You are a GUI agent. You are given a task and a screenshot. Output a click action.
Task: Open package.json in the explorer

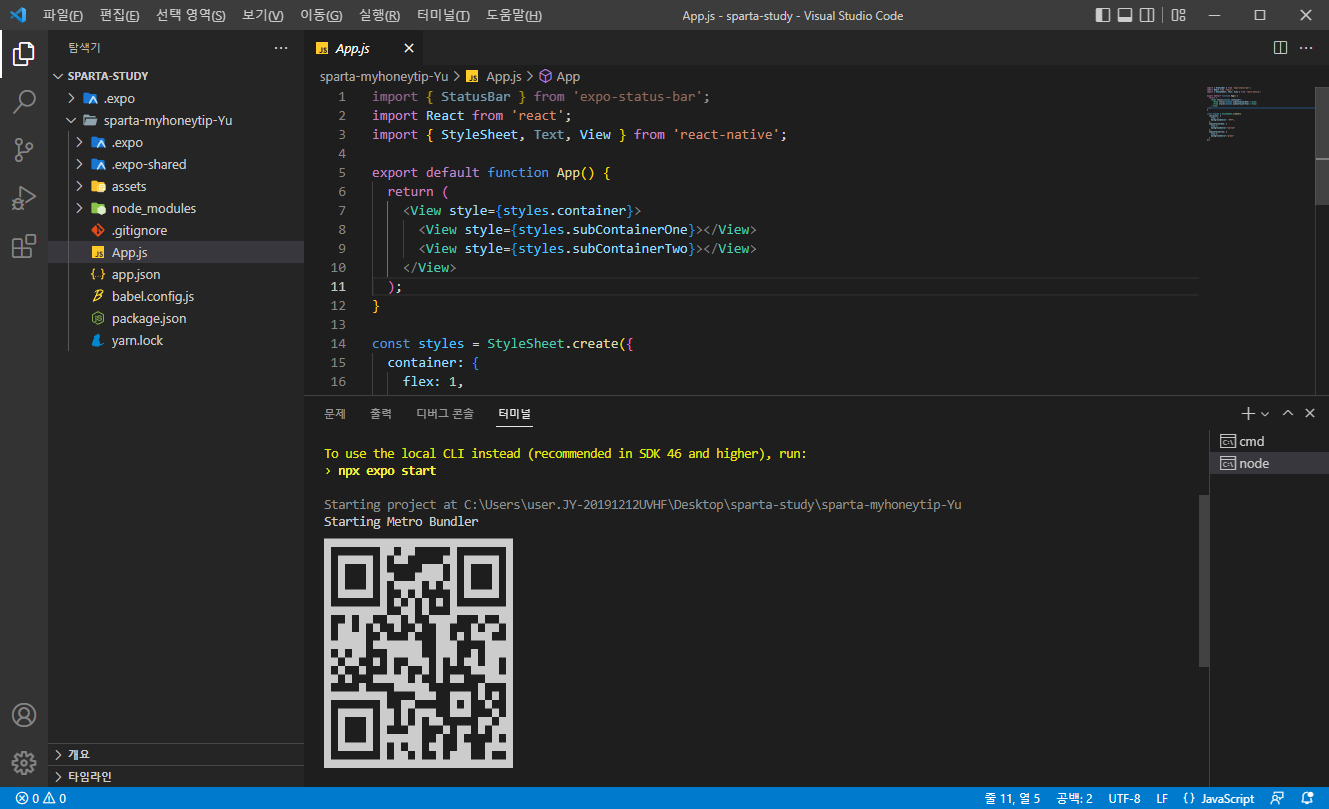(x=176, y=318)
